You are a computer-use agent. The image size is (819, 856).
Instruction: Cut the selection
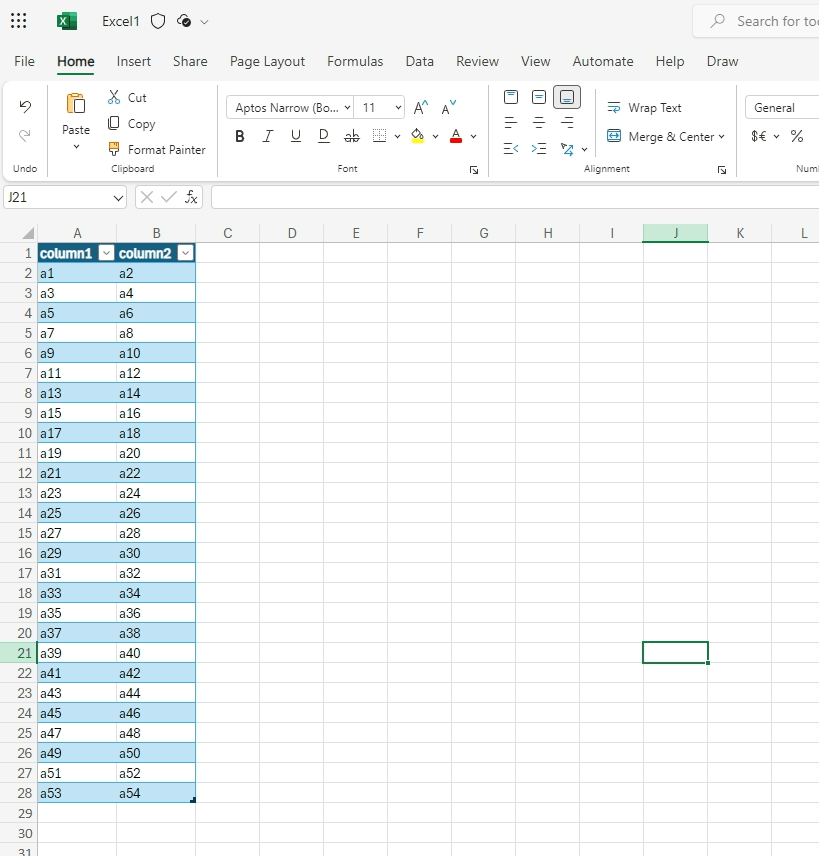[x=128, y=97]
